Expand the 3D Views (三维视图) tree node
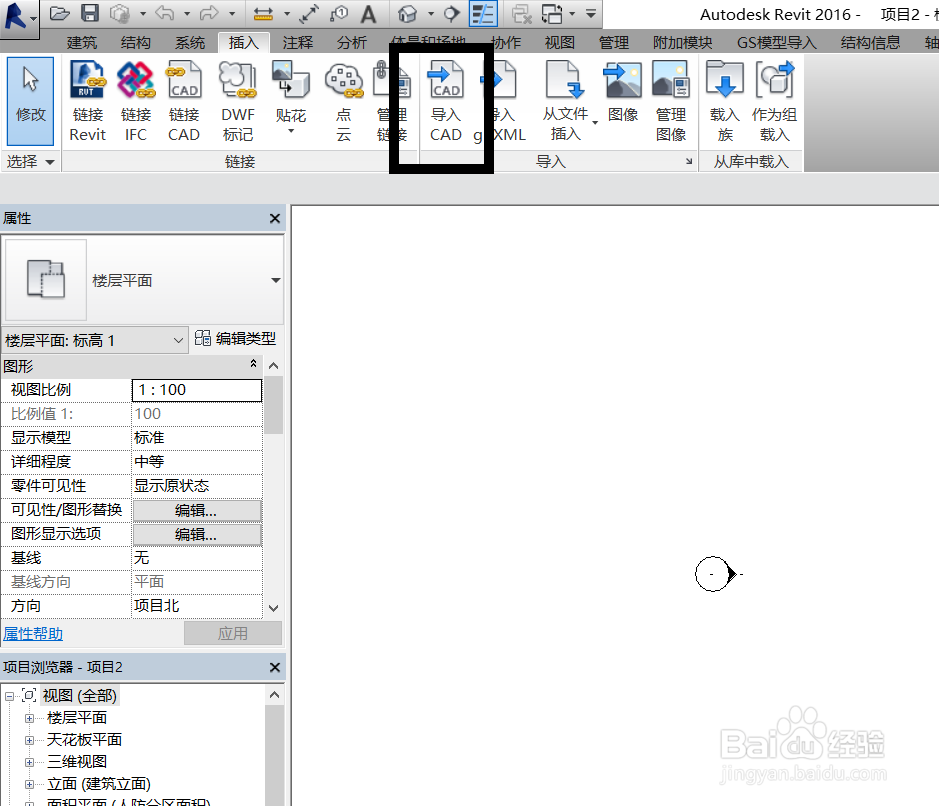 29,762
